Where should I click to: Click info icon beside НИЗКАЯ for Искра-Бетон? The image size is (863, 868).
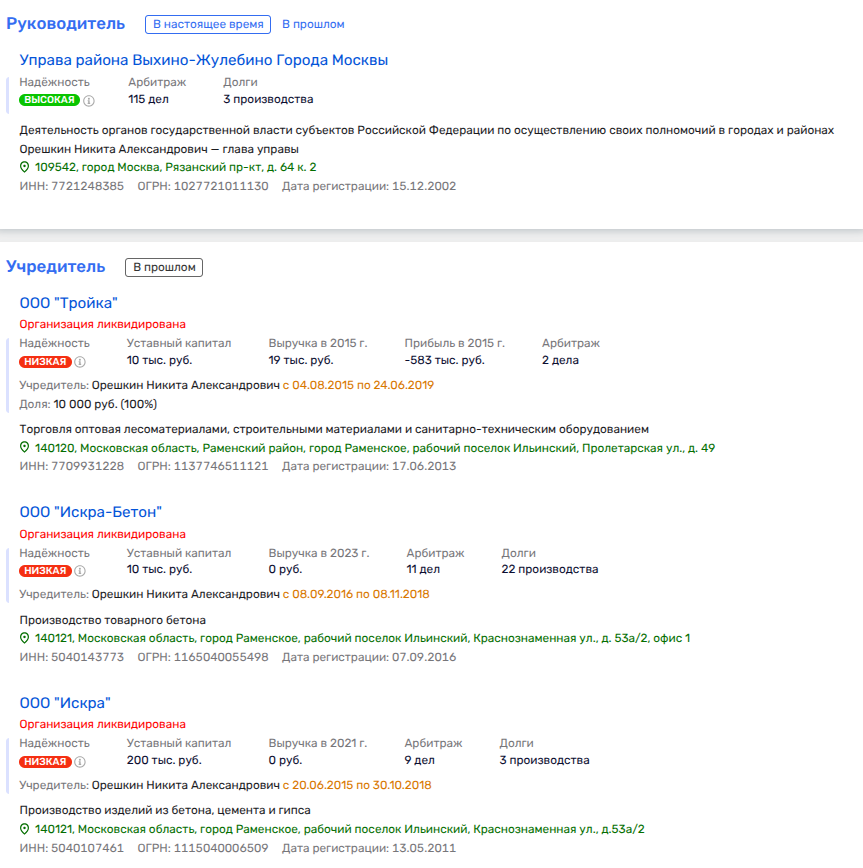81,571
